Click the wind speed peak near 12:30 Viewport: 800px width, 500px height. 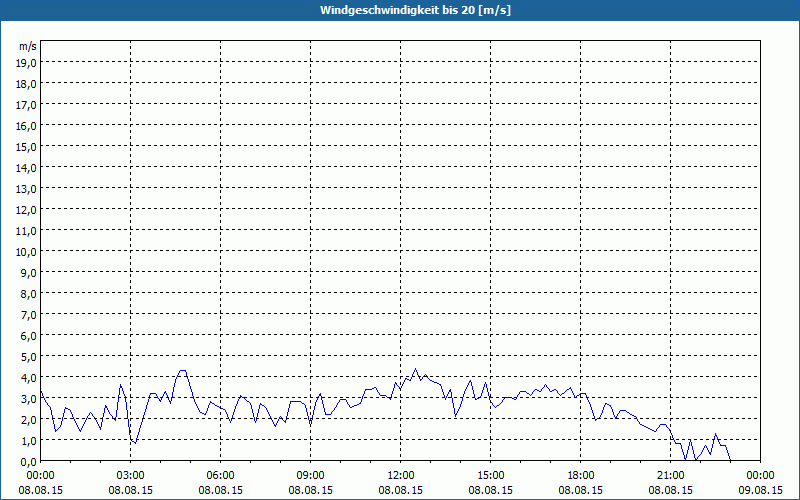pos(415,369)
